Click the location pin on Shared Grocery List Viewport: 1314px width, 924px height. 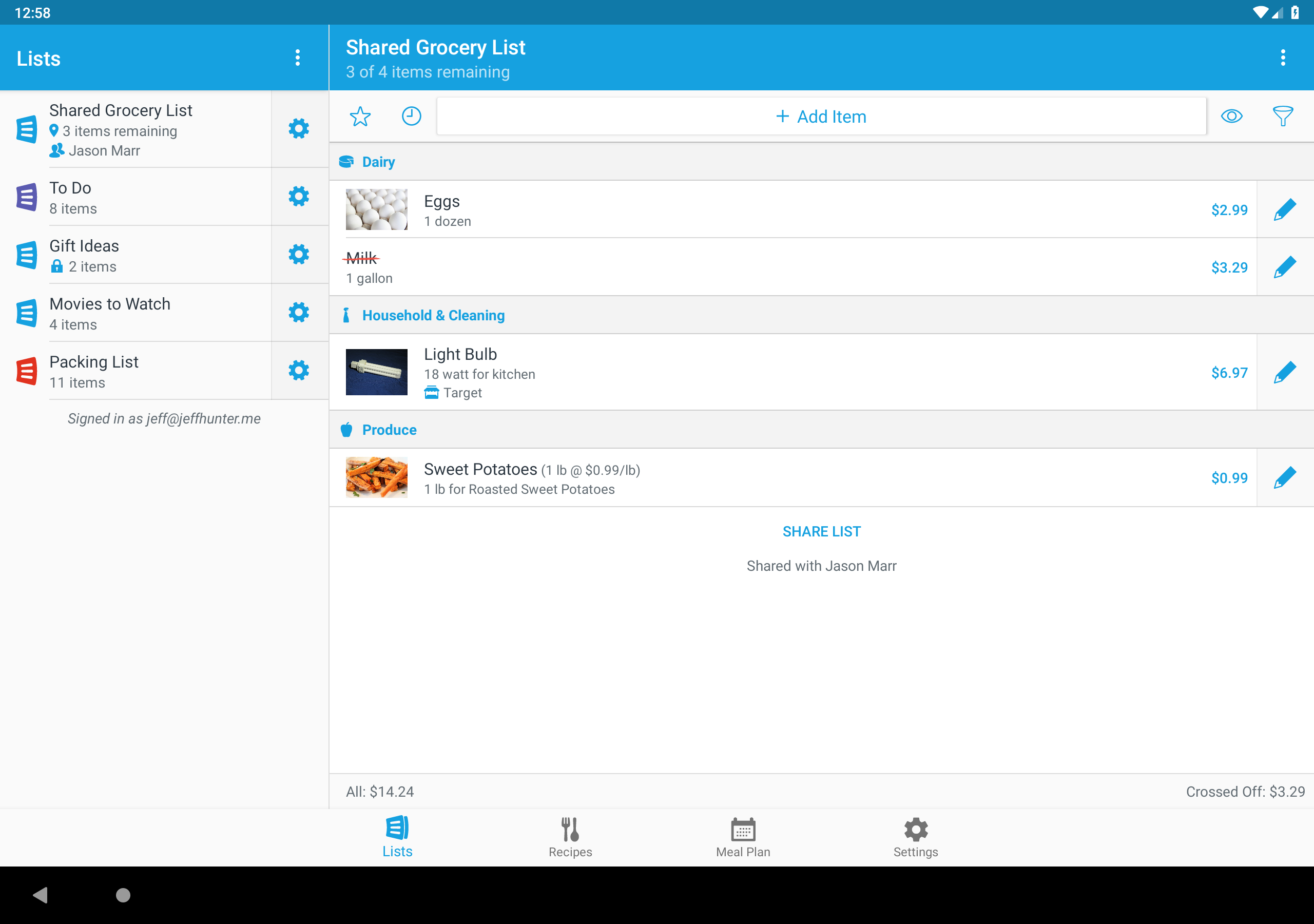pos(54,131)
